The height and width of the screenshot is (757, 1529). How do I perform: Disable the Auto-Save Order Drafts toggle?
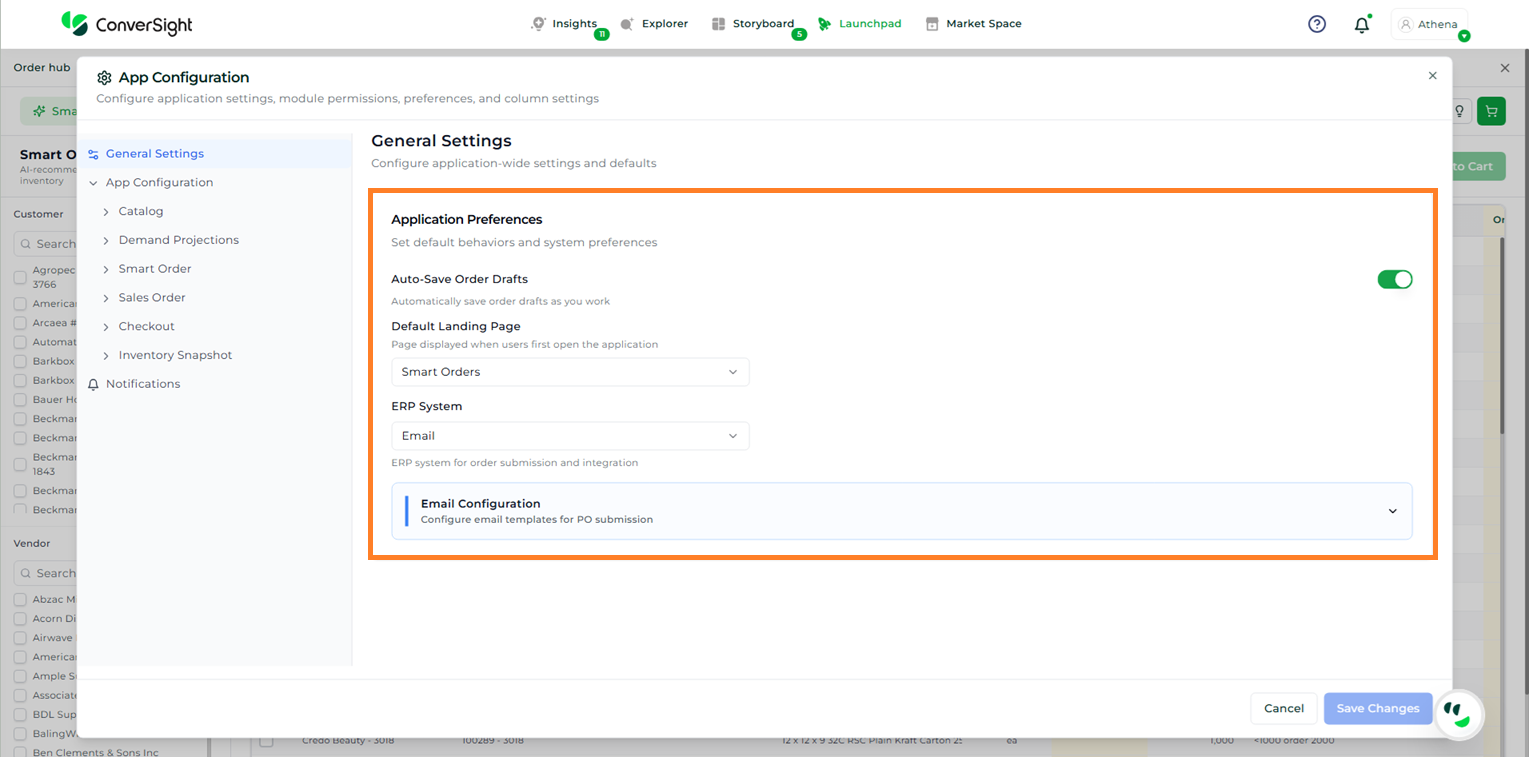(1394, 279)
